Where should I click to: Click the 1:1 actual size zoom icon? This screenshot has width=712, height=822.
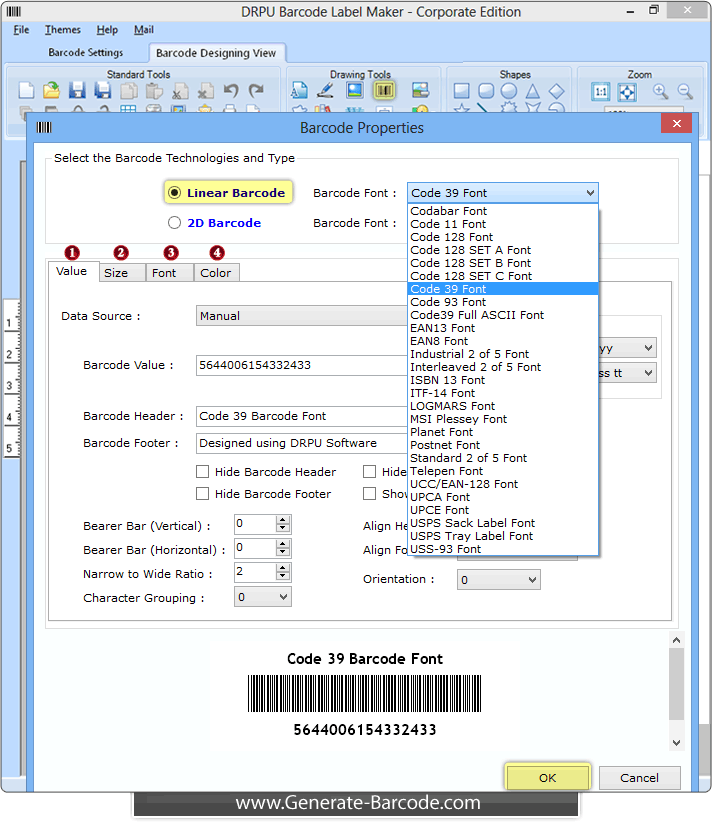601,92
